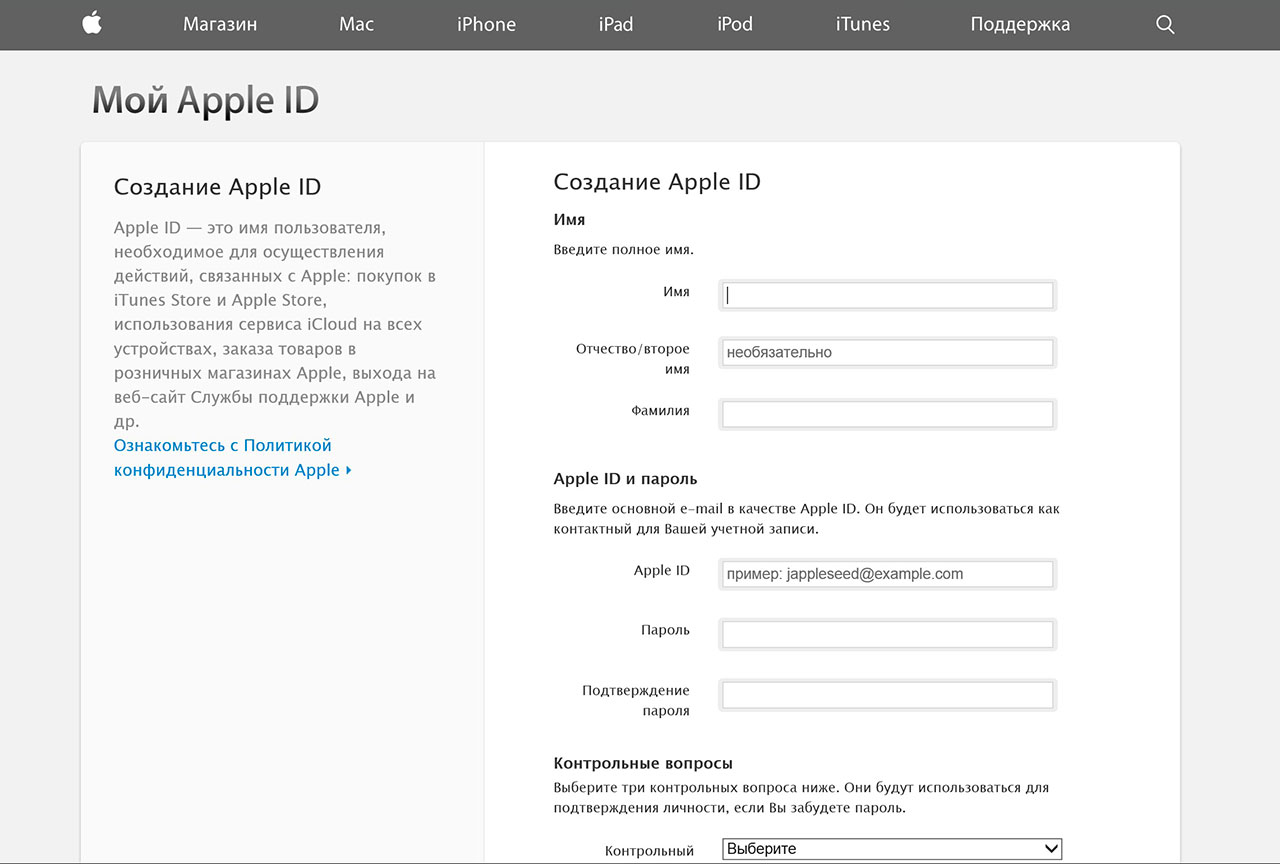Click the bold Имя section heading

[570, 219]
